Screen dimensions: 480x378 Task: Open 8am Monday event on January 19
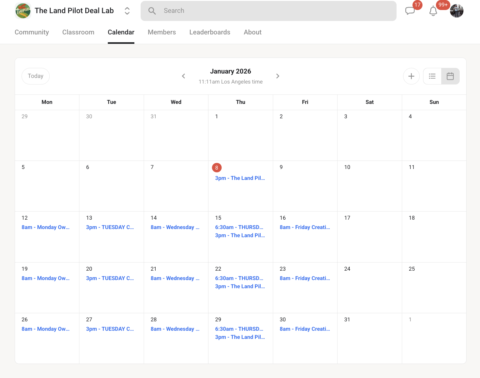tap(46, 278)
